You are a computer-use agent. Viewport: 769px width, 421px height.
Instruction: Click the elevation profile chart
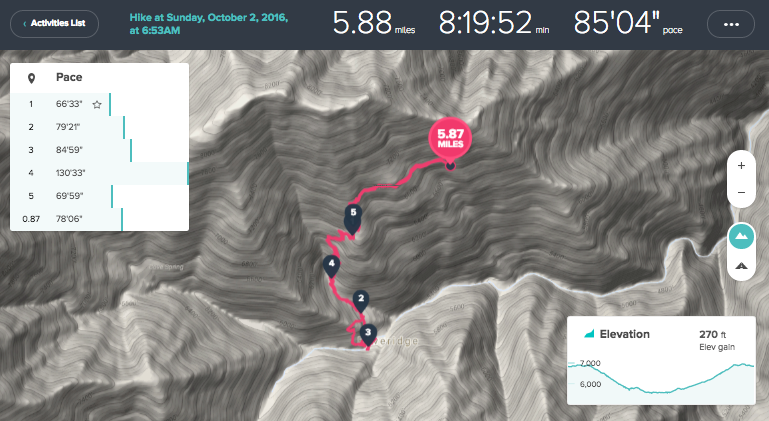tap(661, 380)
